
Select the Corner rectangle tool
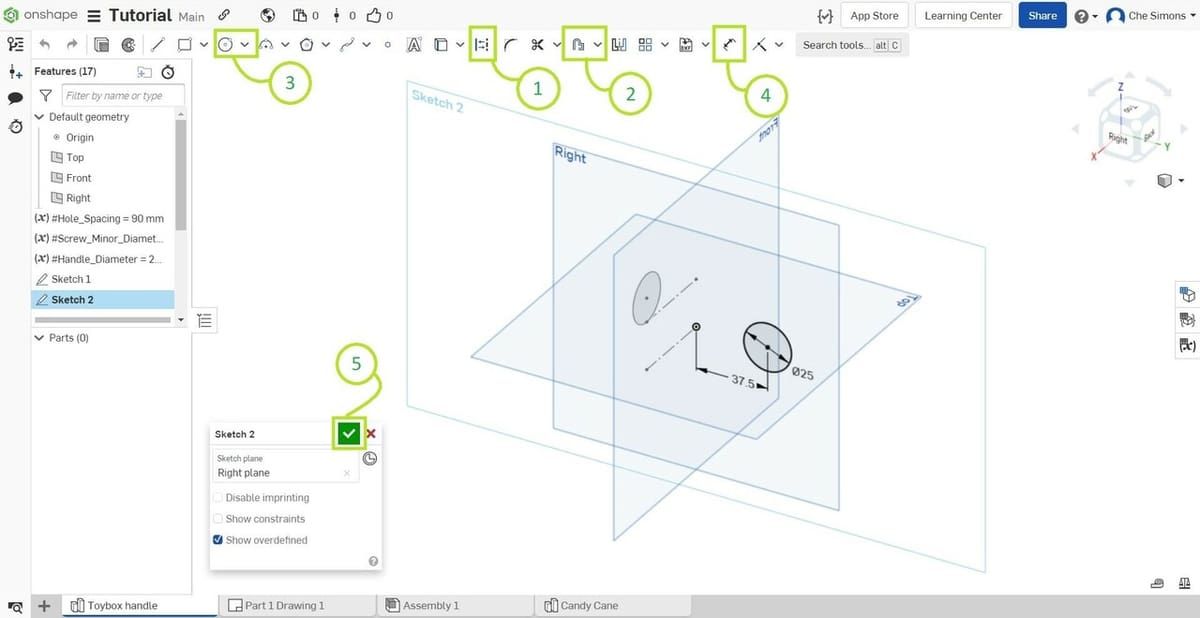[185, 44]
